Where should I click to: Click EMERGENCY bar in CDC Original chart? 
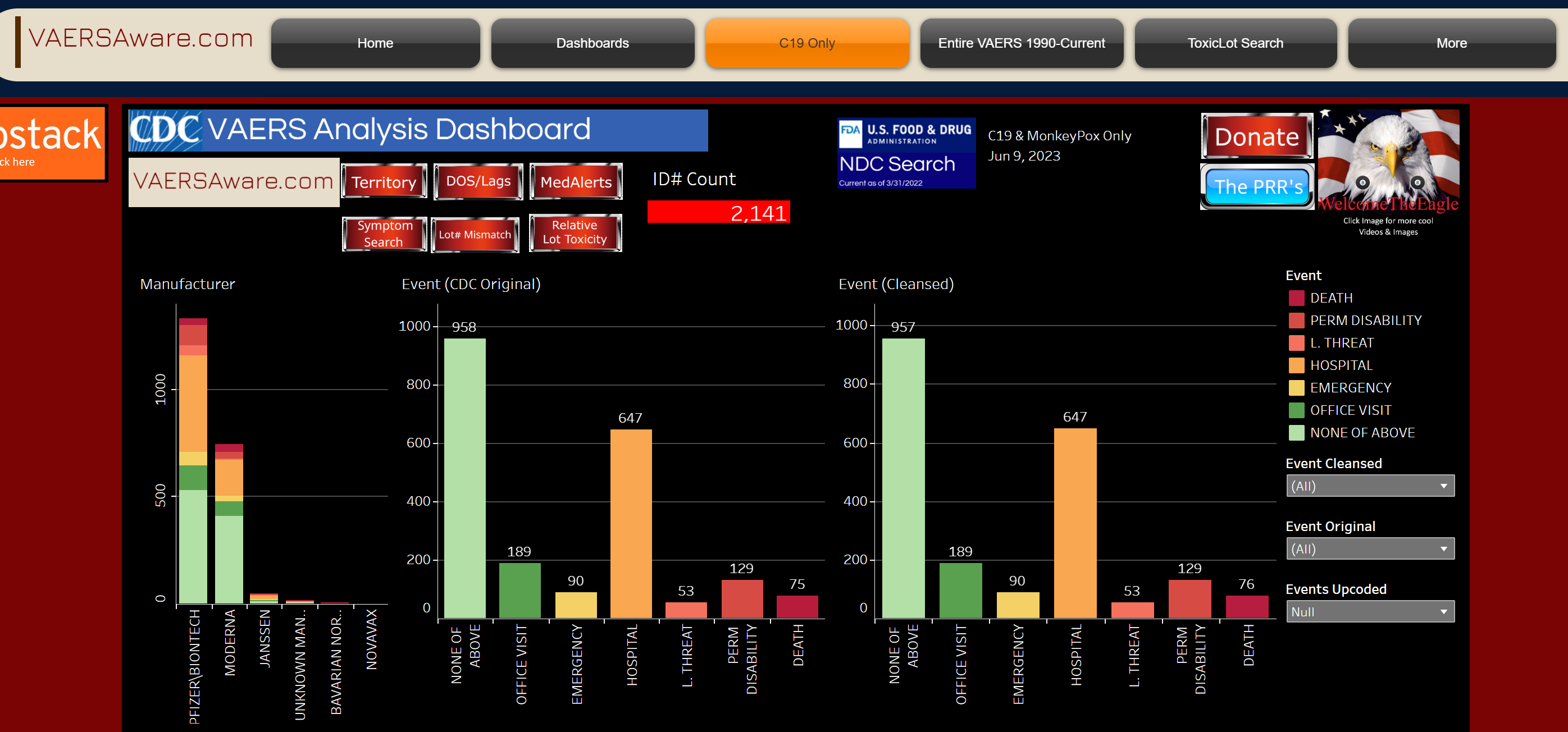coord(576,606)
